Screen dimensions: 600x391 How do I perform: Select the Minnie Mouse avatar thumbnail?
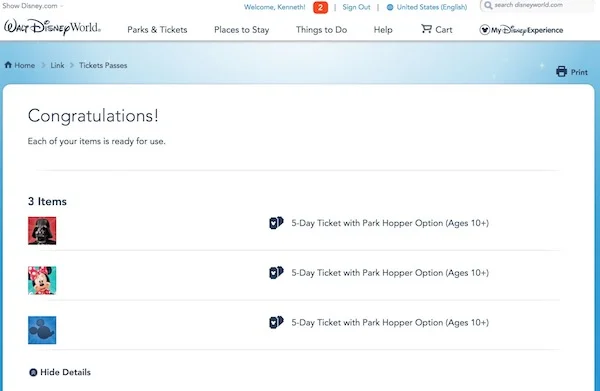click(x=42, y=280)
